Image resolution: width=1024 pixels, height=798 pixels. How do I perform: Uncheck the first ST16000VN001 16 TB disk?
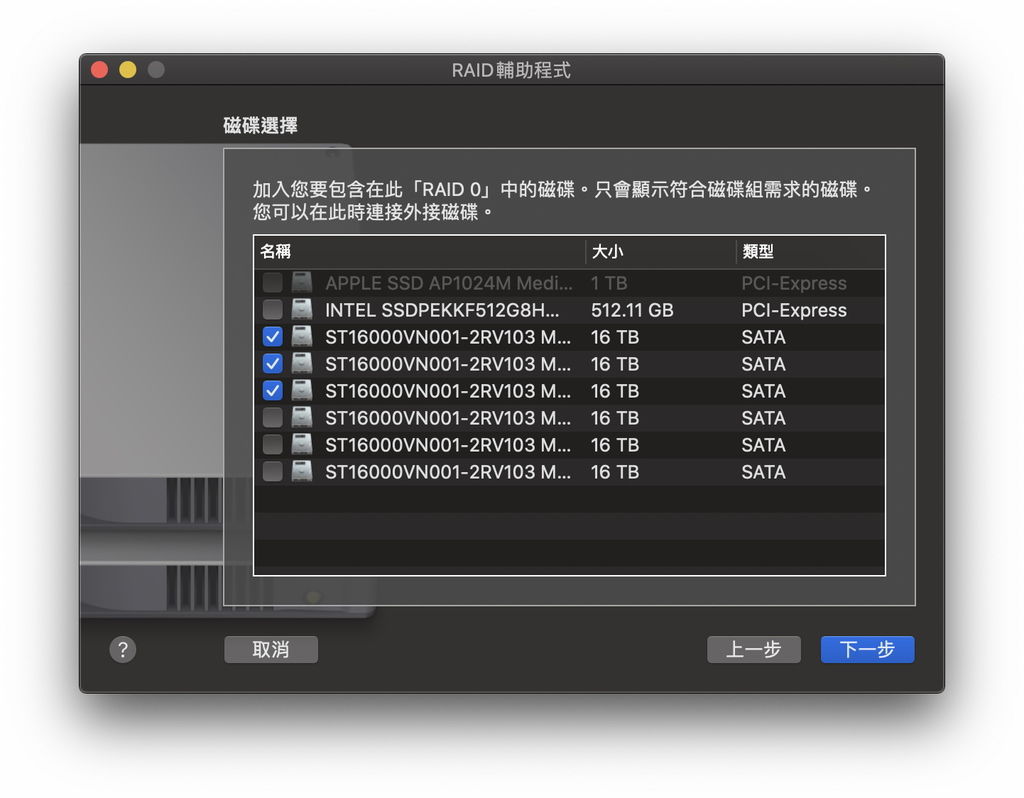click(272, 337)
